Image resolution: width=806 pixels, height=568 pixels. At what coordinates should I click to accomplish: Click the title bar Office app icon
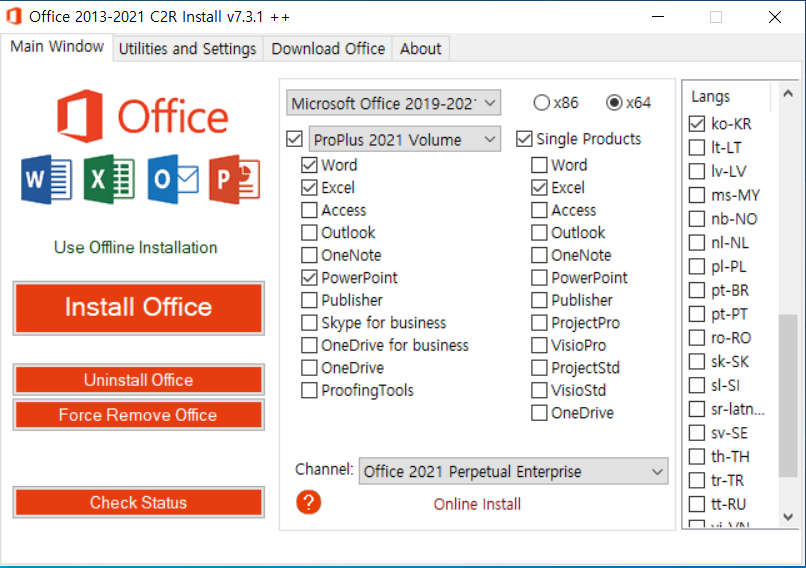[x=14, y=16]
